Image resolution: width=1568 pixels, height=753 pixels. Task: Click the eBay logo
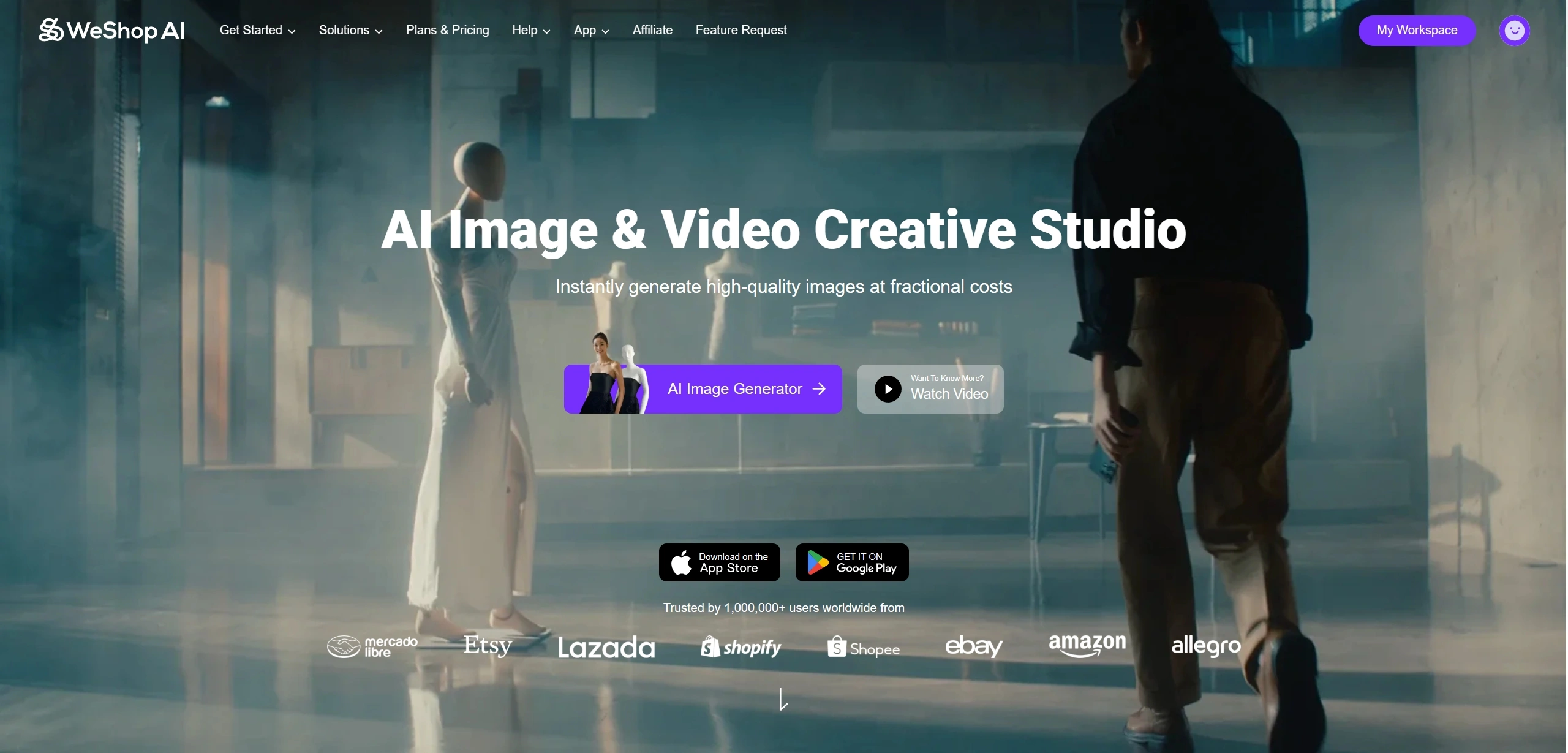click(973, 646)
